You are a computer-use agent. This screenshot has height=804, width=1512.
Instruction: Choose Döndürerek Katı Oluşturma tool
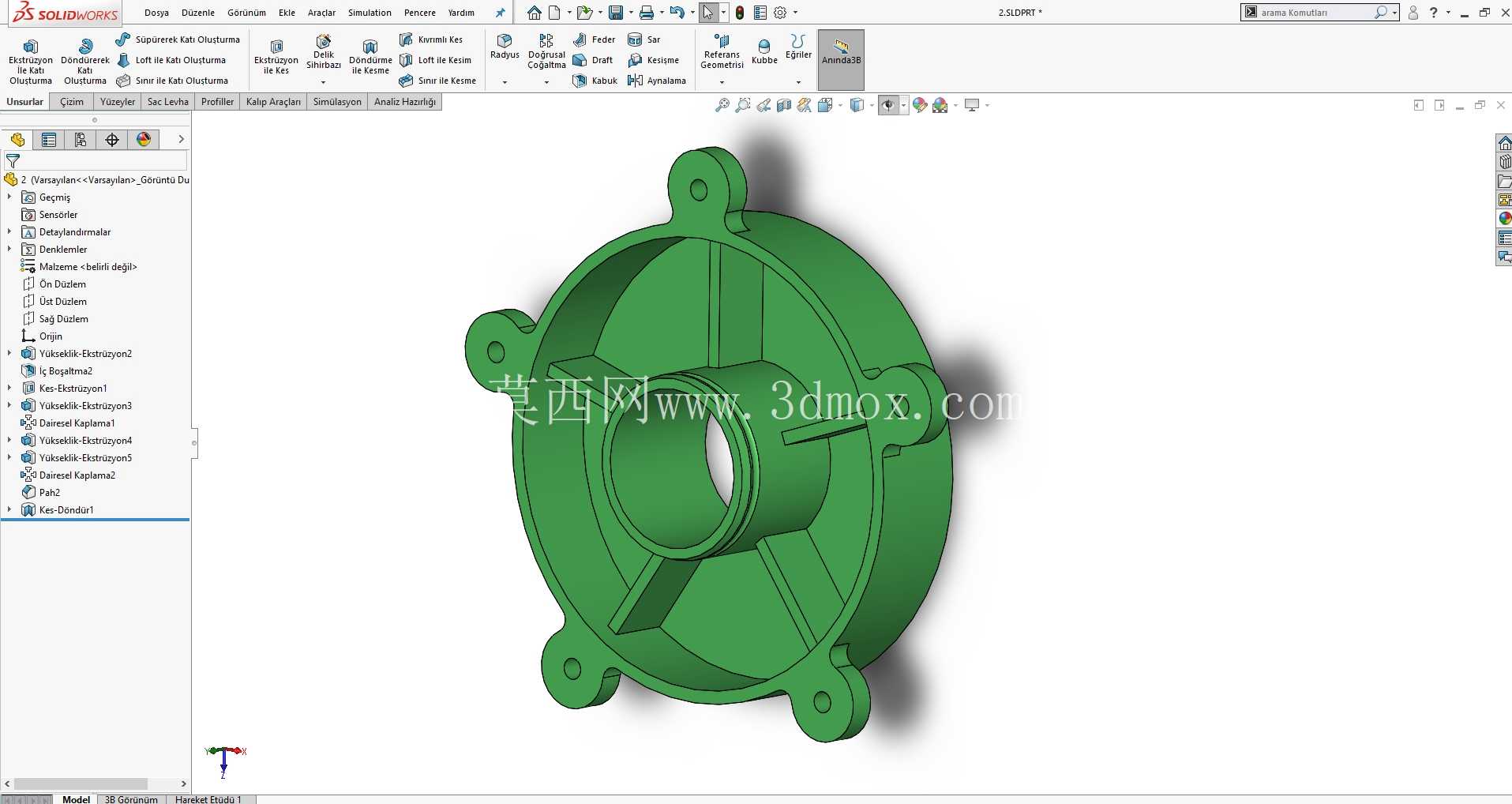coord(85,61)
